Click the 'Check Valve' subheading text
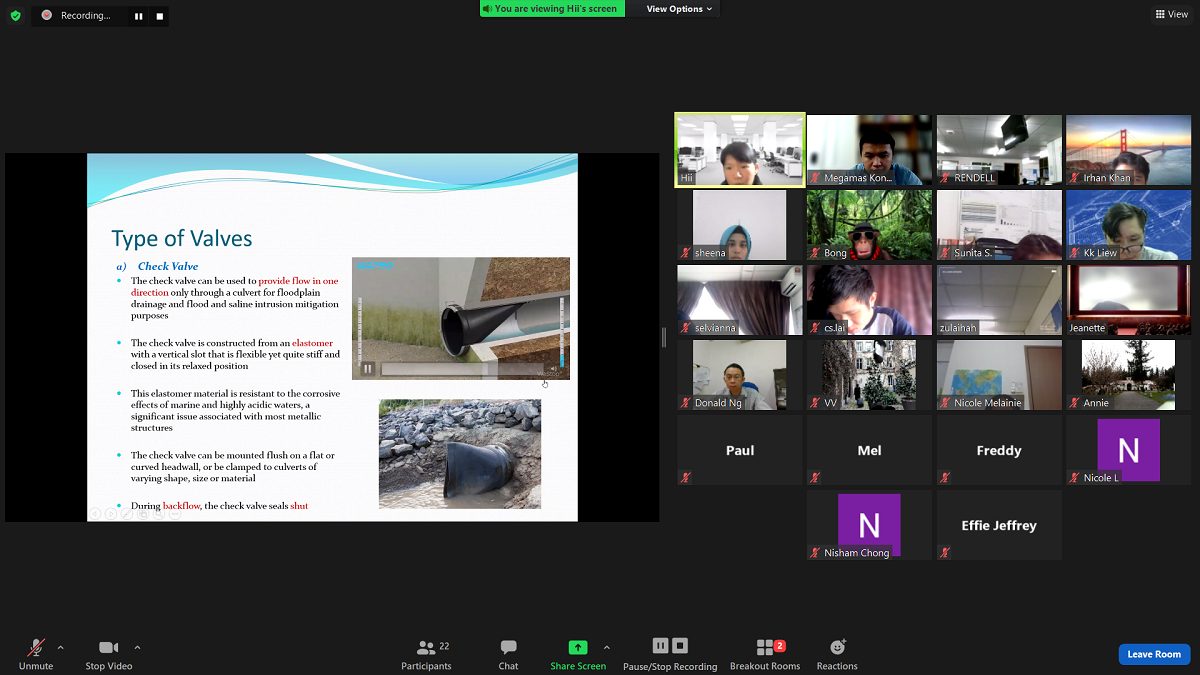Viewport: 1200px width, 675px height. [168, 267]
